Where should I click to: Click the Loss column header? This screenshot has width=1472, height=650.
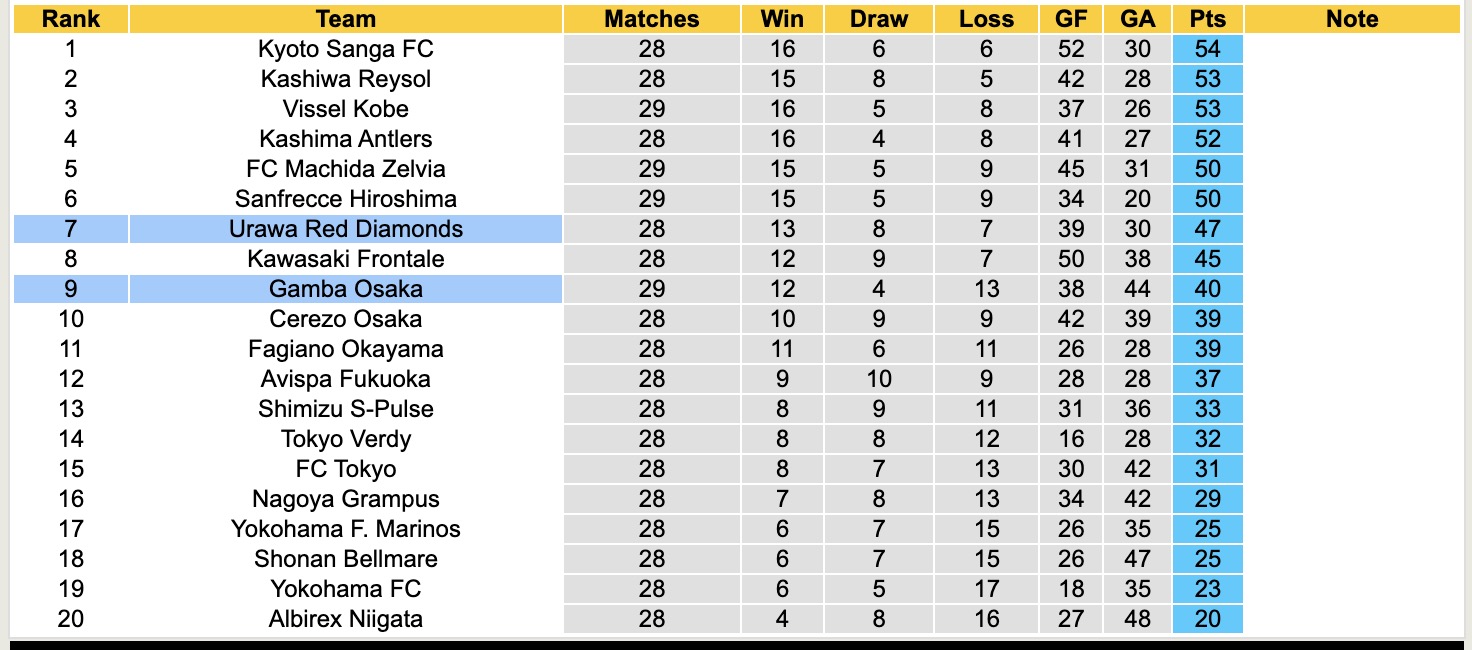(986, 19)
